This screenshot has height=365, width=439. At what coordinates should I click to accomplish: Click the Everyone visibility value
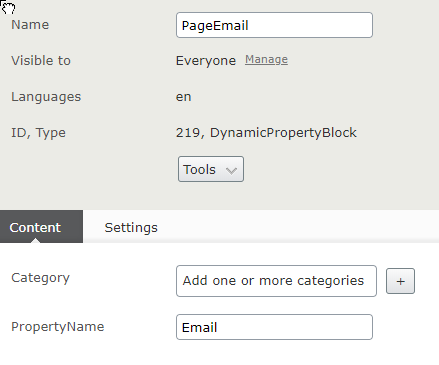coord(206,61)
